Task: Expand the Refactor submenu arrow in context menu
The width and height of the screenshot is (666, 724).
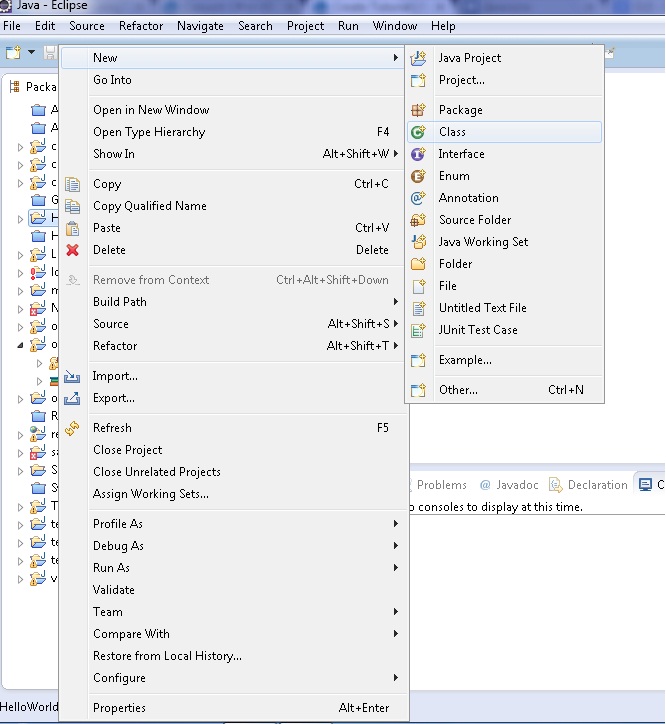Action: (396, 345)
